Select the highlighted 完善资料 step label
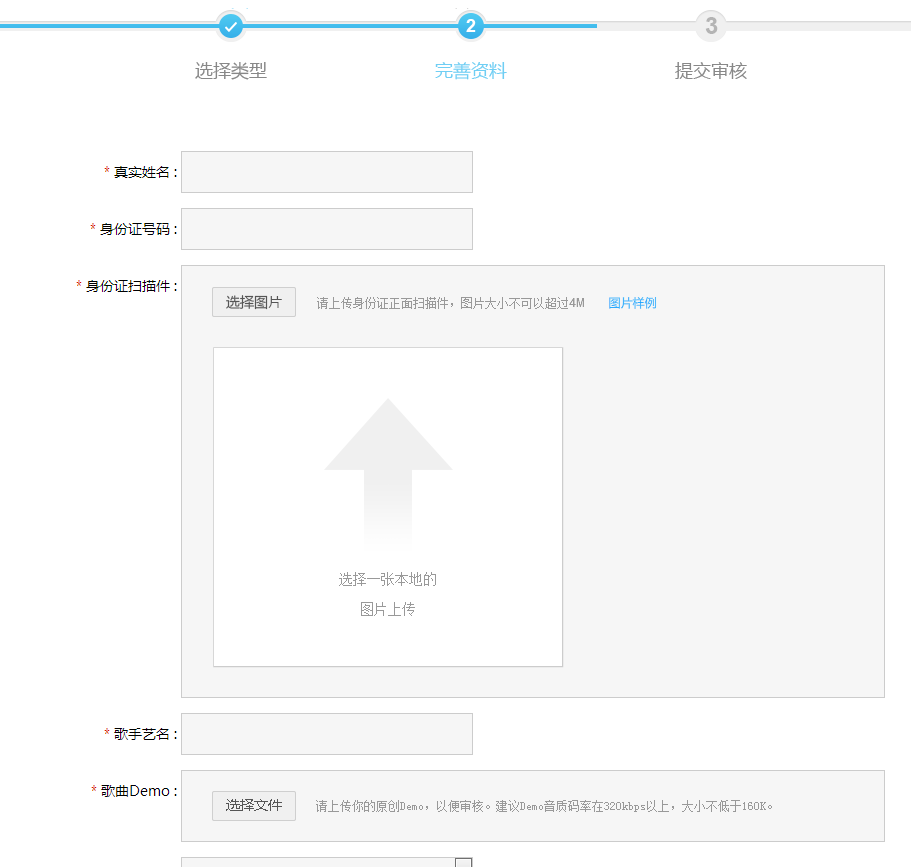 [471, 70]
